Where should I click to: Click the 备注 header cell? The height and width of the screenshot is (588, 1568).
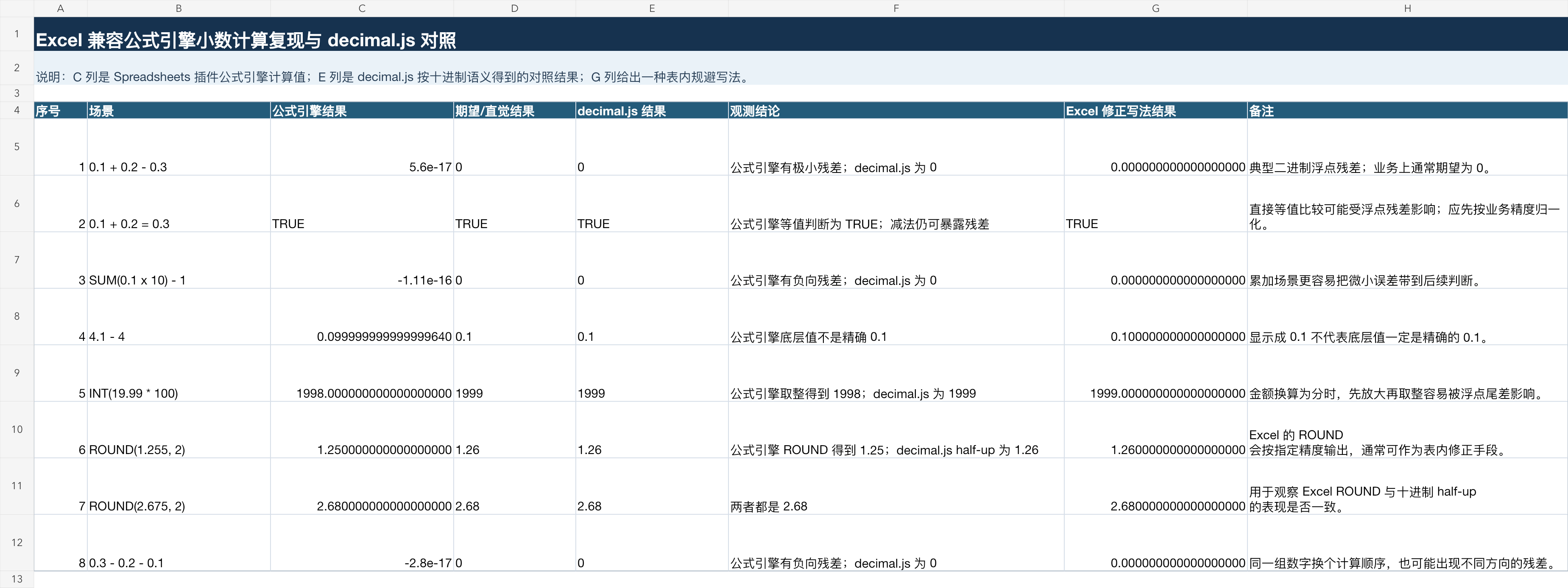(1407, 110)
